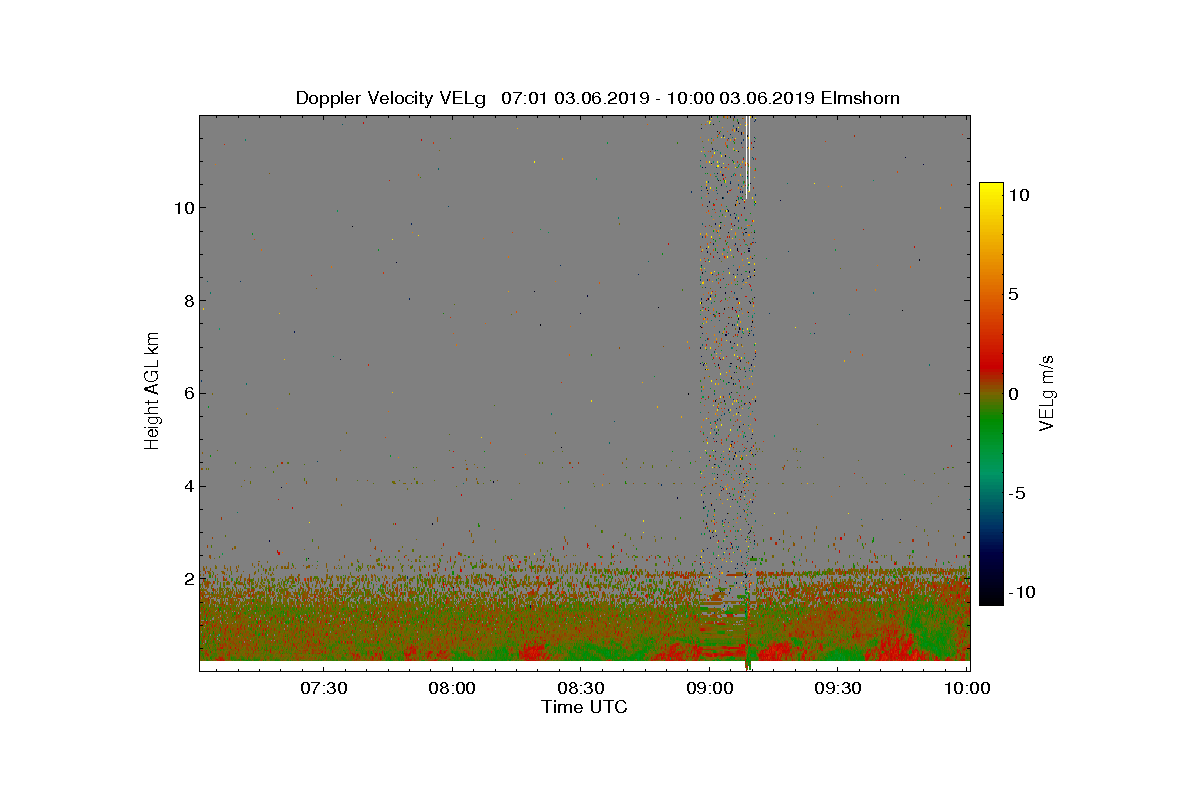Click the plot title 'Doppler Velocity VELg'
Image resolution: width=1200 pixels, height=800 pixels.
click(x=390, y=98)
